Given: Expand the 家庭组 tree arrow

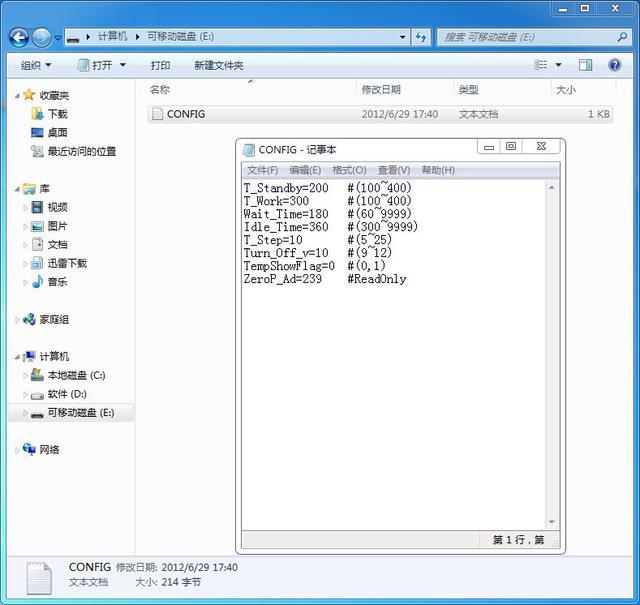Looking at the screenshot, I should [17, 320].
